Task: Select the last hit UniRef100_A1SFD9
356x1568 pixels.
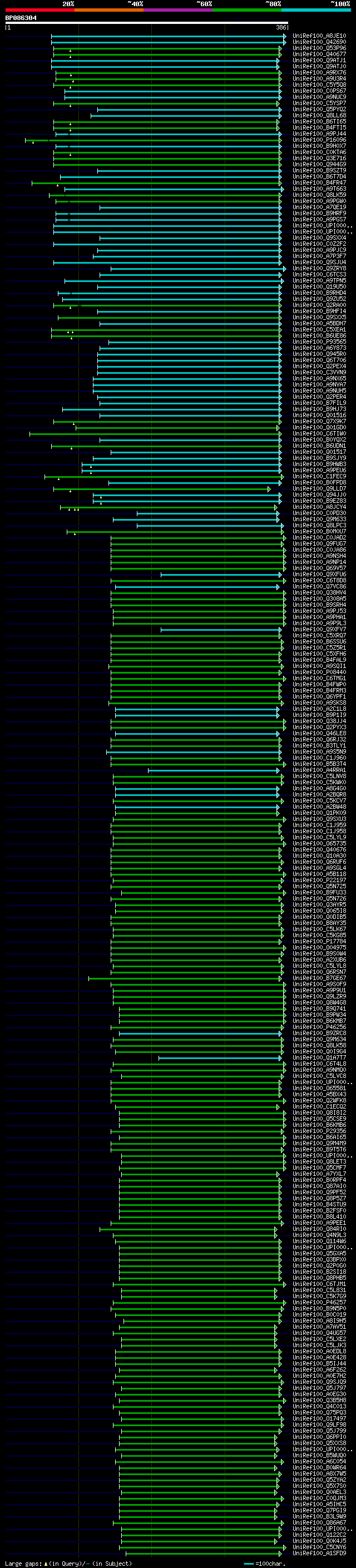Action: (x=319, y=1554)
